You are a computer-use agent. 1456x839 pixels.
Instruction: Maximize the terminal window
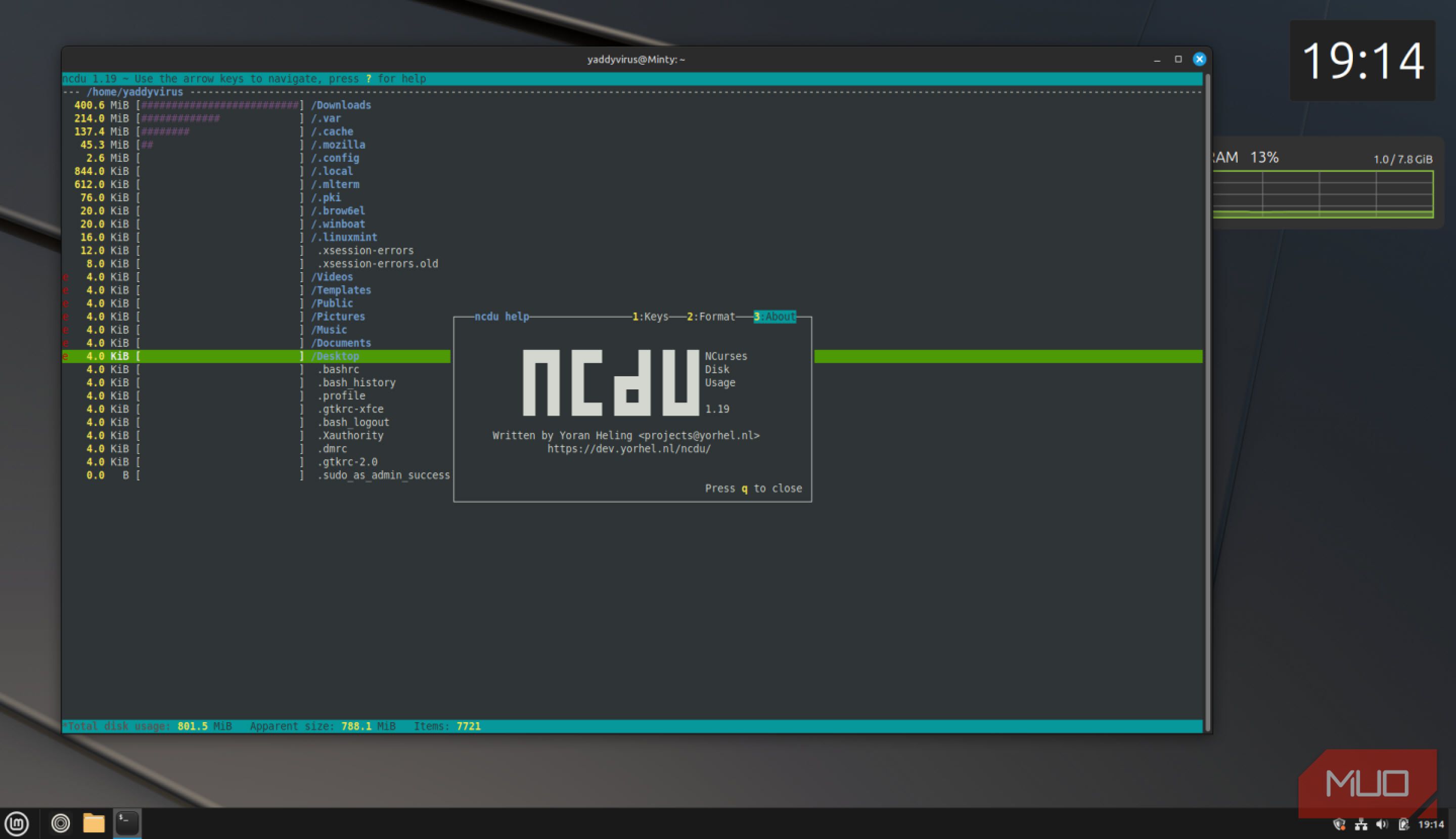coord(1178,59)
